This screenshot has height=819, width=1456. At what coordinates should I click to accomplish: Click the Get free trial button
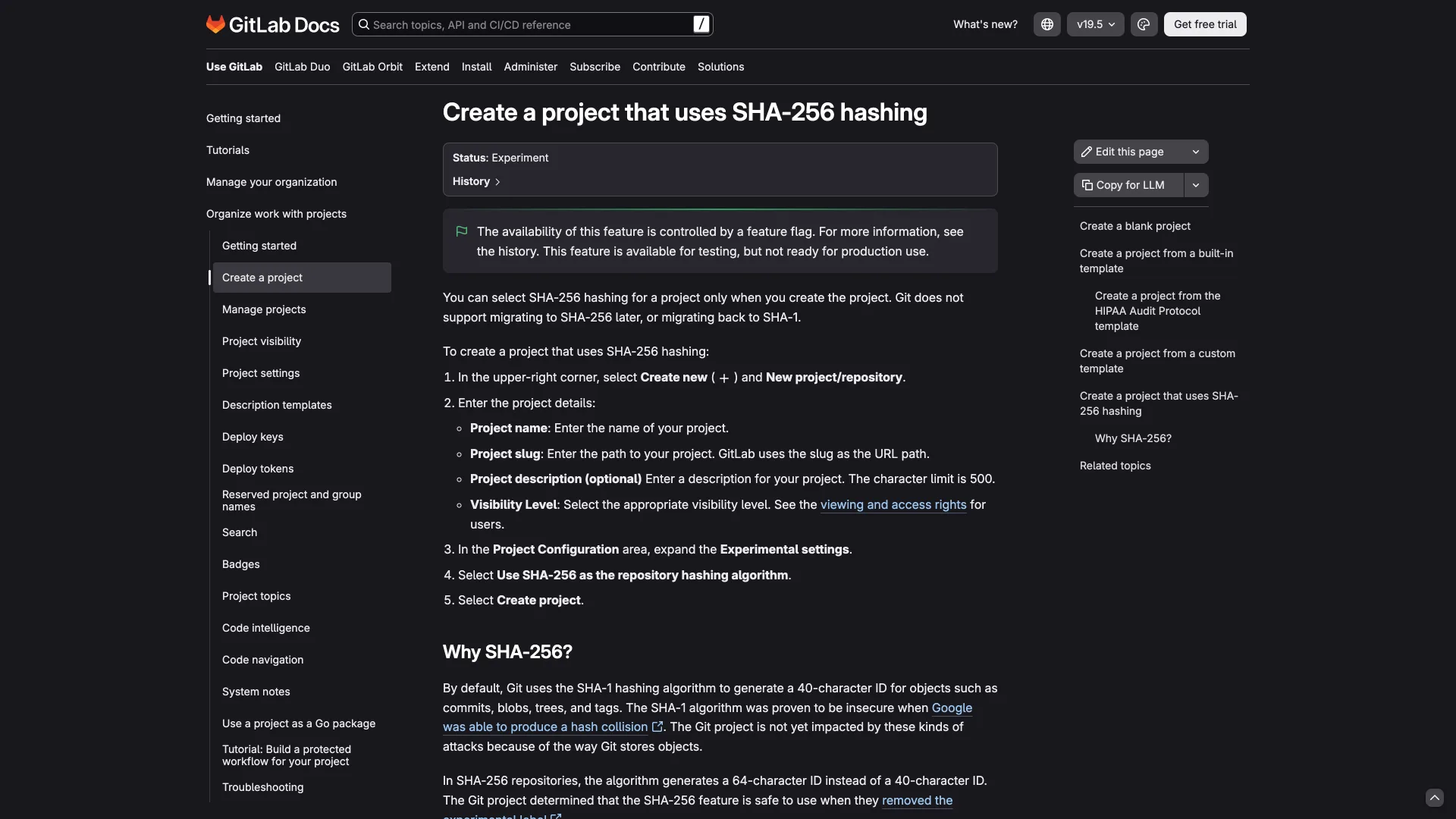pyautogui.click(x=1204, y=24)
